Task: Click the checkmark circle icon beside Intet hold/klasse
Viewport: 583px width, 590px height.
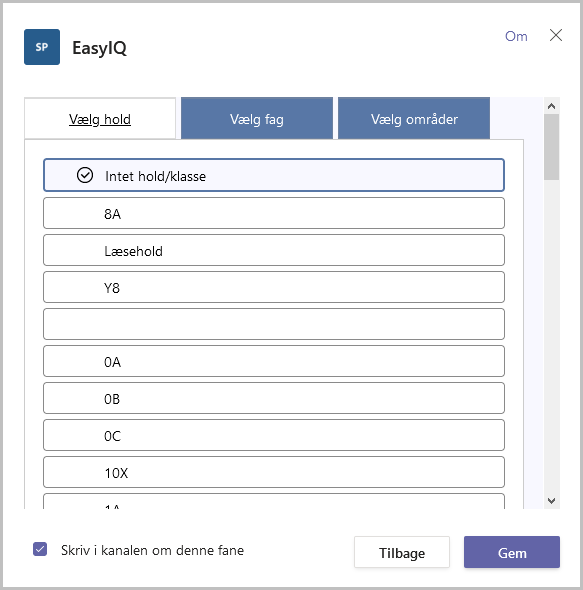Action: [85, 175]
